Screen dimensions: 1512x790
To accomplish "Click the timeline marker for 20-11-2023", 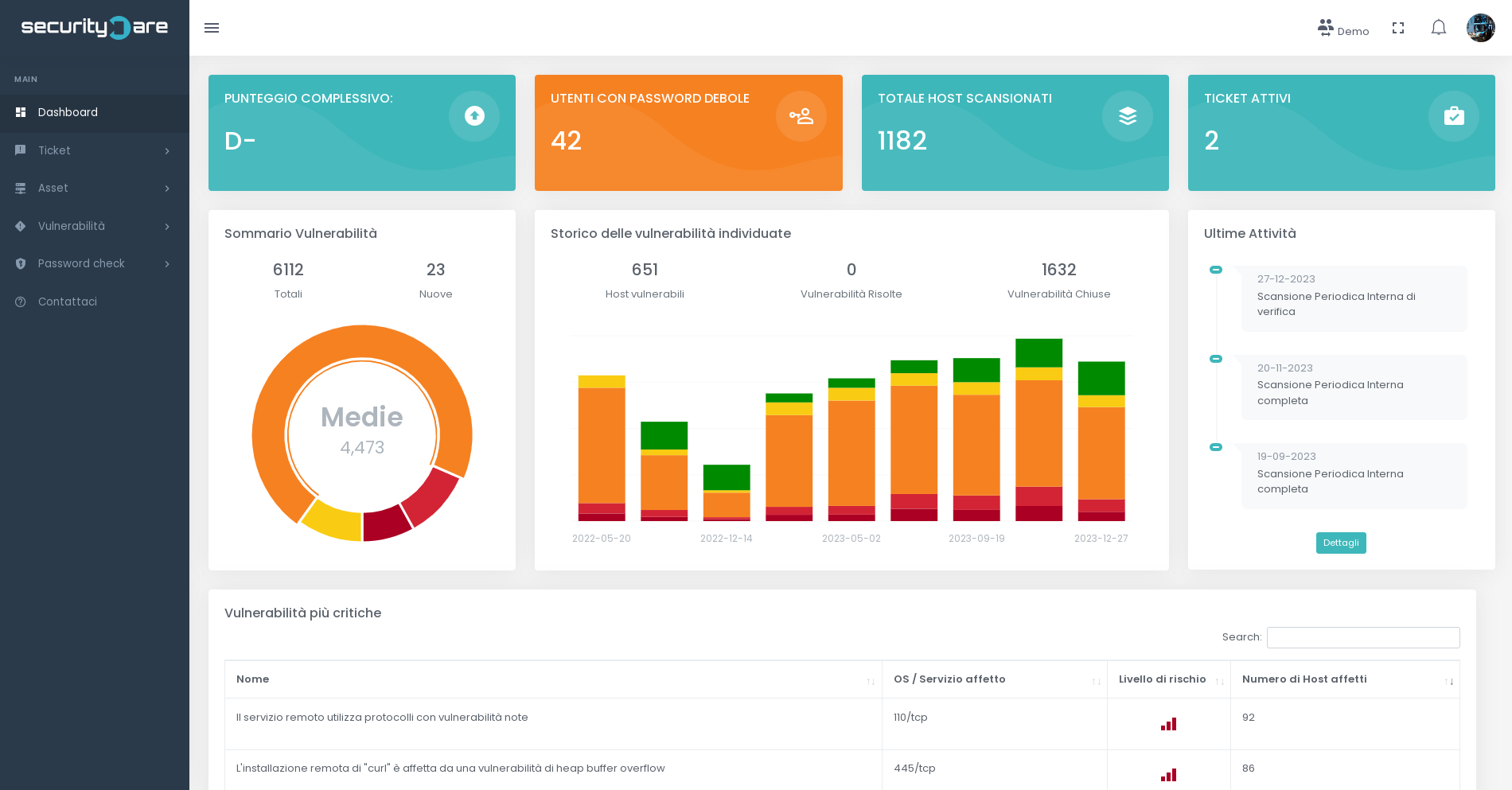I will 1216,359.
